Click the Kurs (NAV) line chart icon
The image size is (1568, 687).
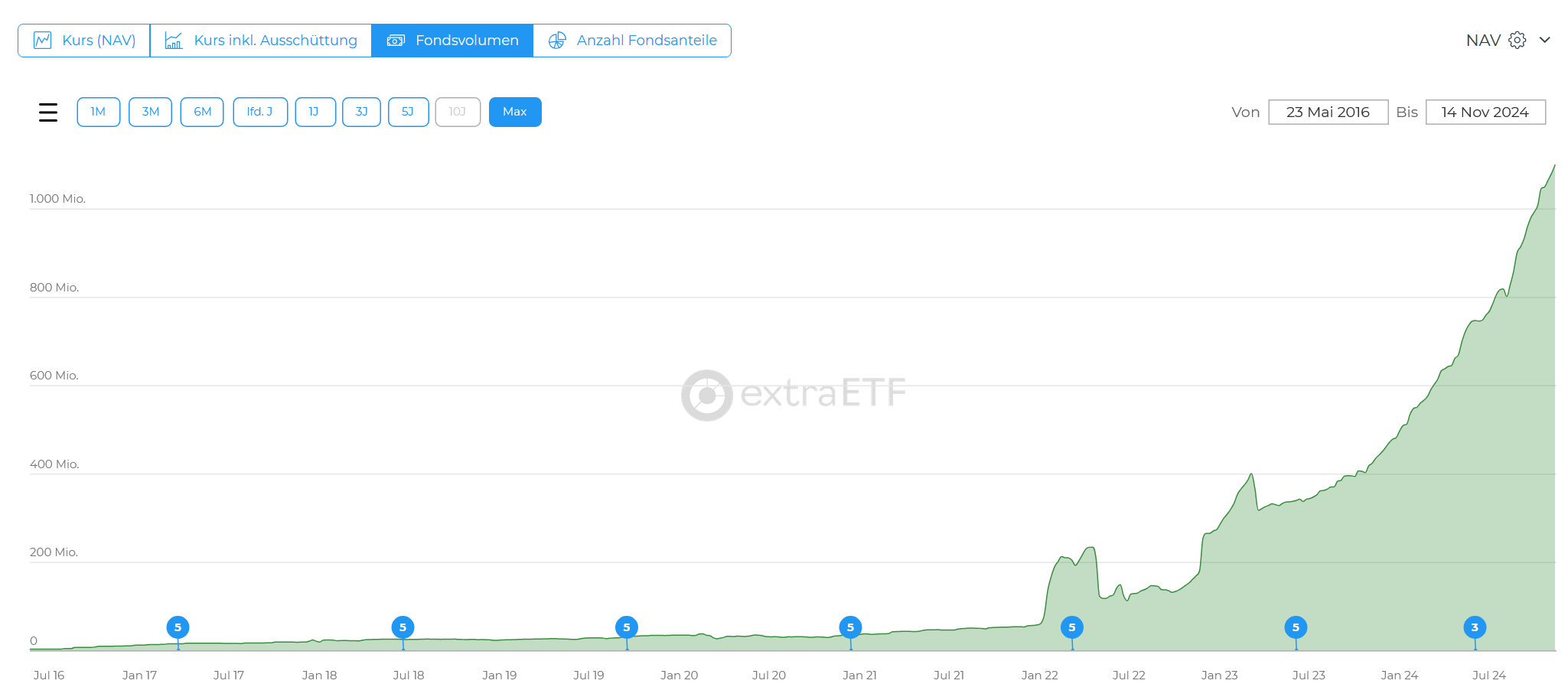coord(43,41)
